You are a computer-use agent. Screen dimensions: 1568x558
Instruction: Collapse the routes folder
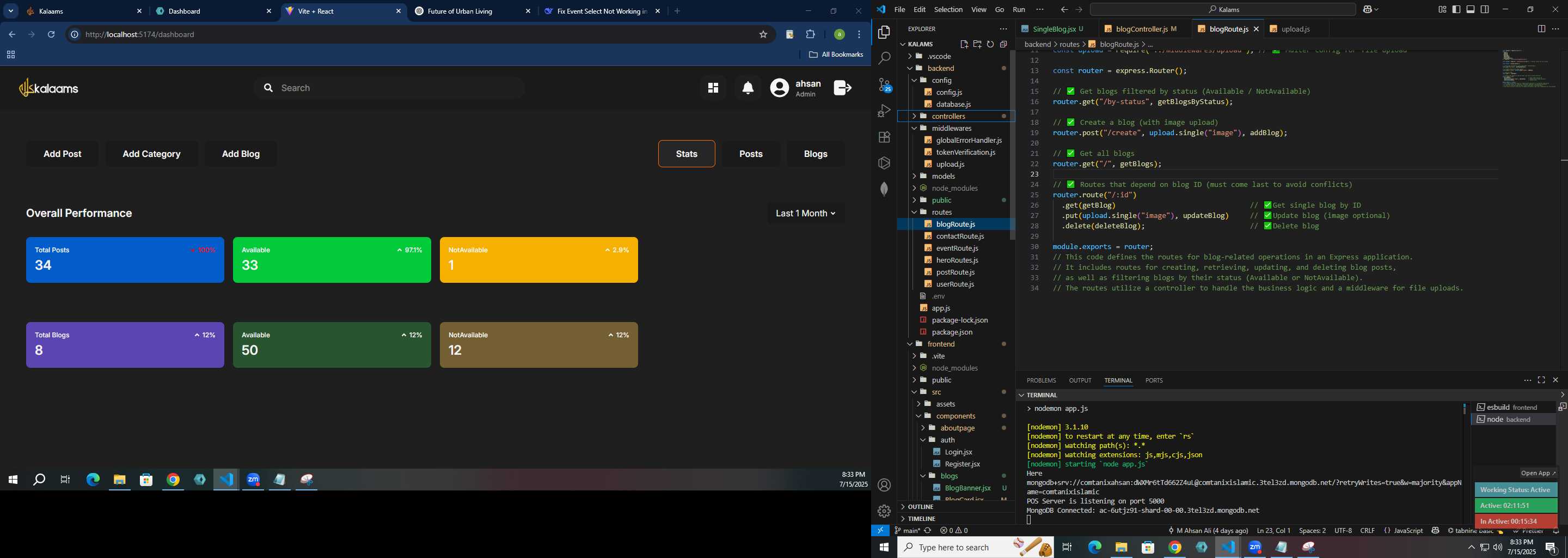click(956, 212)
